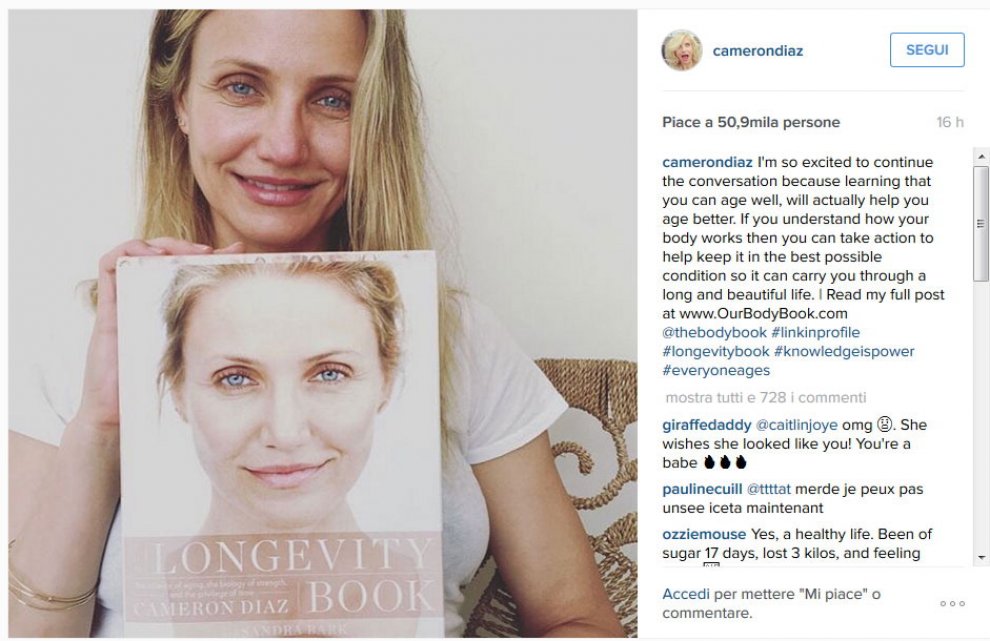Open the @caitlinjoye mention
This screenshot has width=990, height=641.
(797, 425)
